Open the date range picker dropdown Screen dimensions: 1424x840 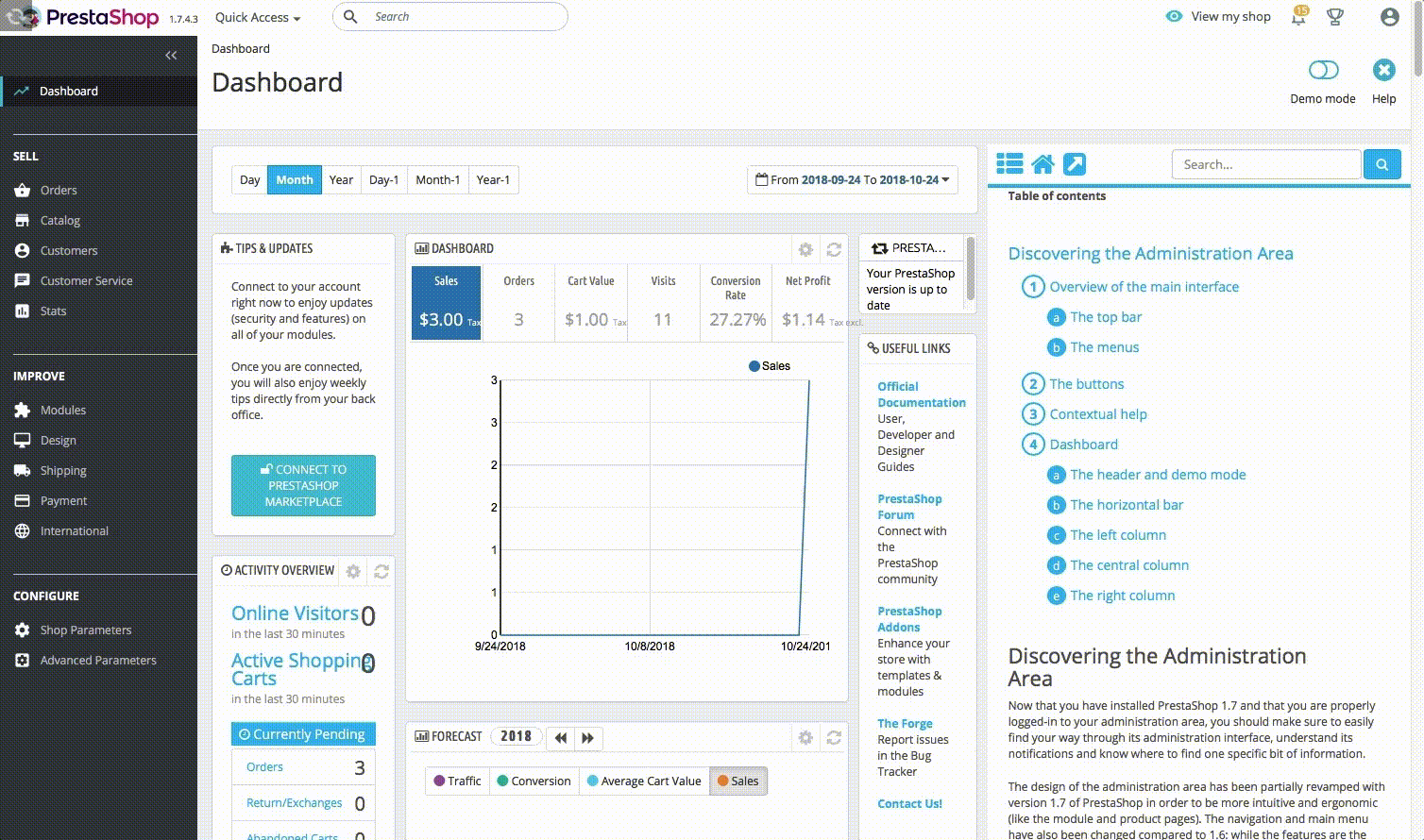click(x=853, y=179)
